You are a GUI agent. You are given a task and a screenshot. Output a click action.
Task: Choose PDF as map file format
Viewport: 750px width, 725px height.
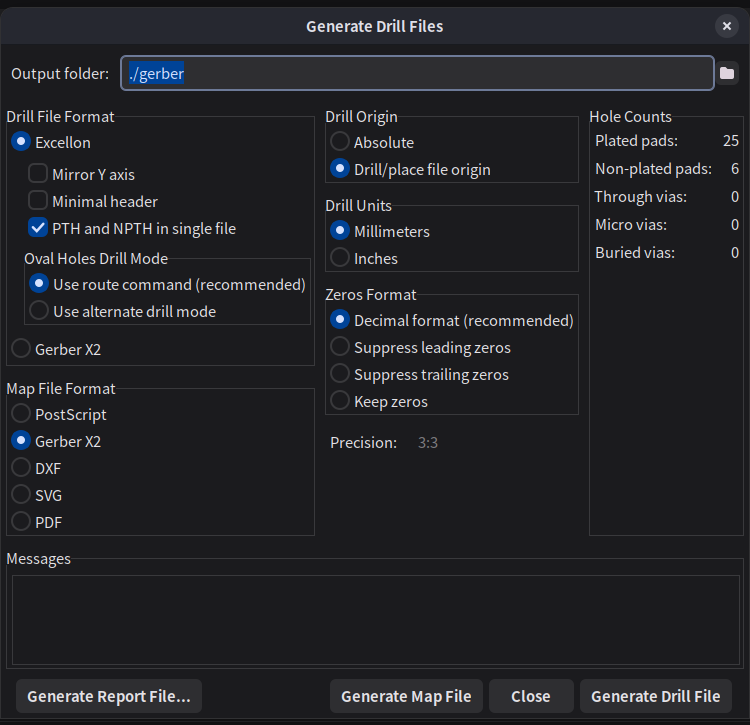click(20, 521)
